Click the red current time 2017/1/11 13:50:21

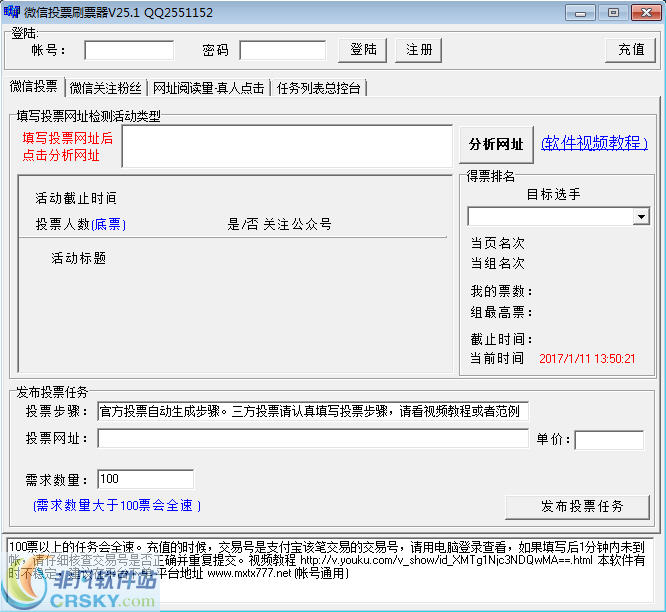pyautogui.click(x=587, y=359)
